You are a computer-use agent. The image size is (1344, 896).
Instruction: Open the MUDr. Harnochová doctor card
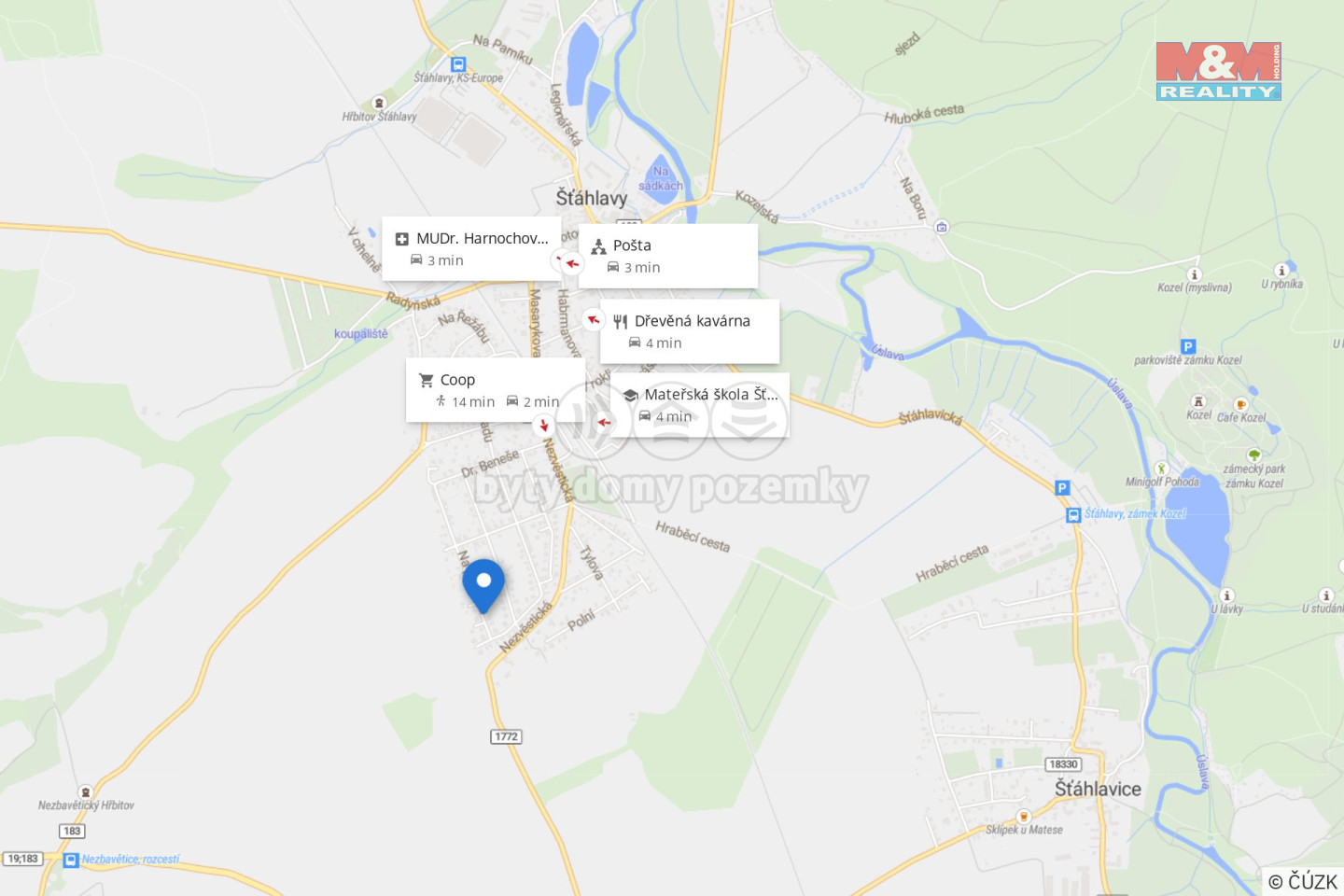point(471,248)
